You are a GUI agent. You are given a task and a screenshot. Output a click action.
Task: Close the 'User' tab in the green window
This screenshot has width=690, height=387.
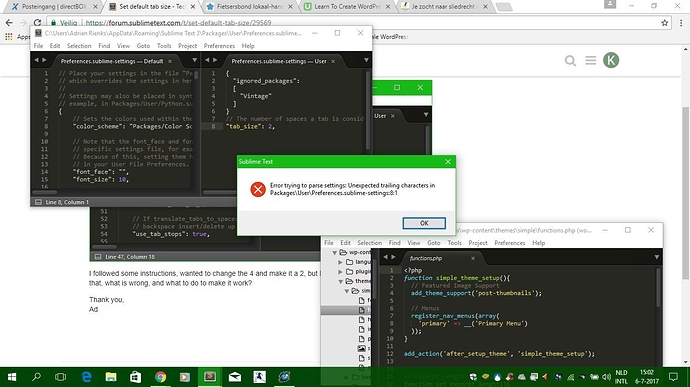pos(393,116)
